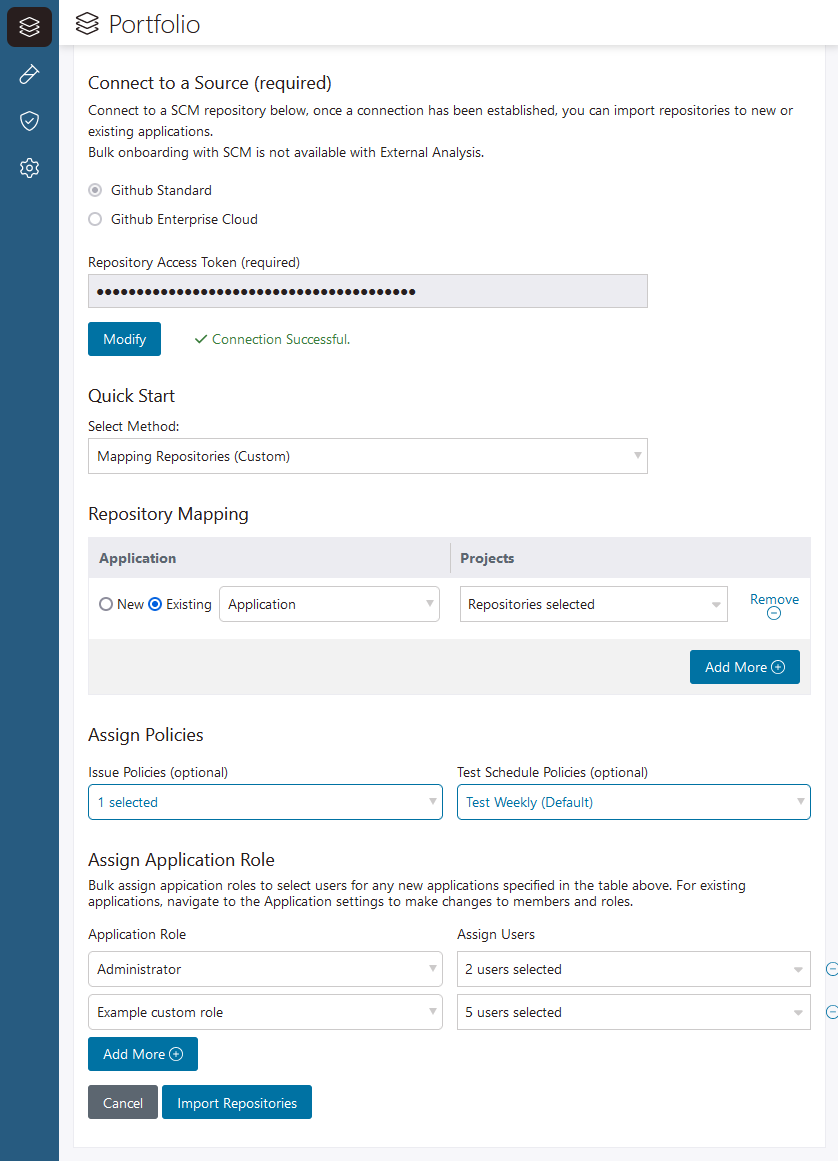Open the test tube icon in the sidebar
The height and width of the screenshot is (1161, 838).
29,74
